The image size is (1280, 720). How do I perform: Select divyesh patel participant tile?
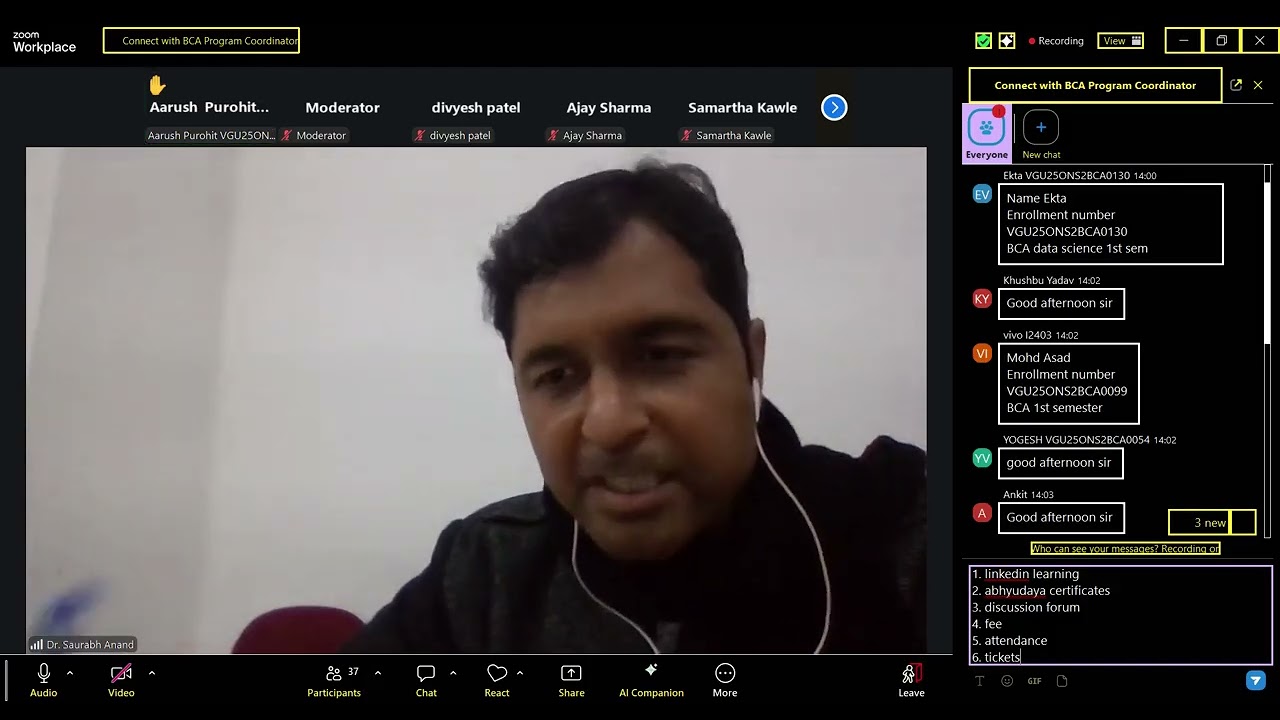pos(475,108)
